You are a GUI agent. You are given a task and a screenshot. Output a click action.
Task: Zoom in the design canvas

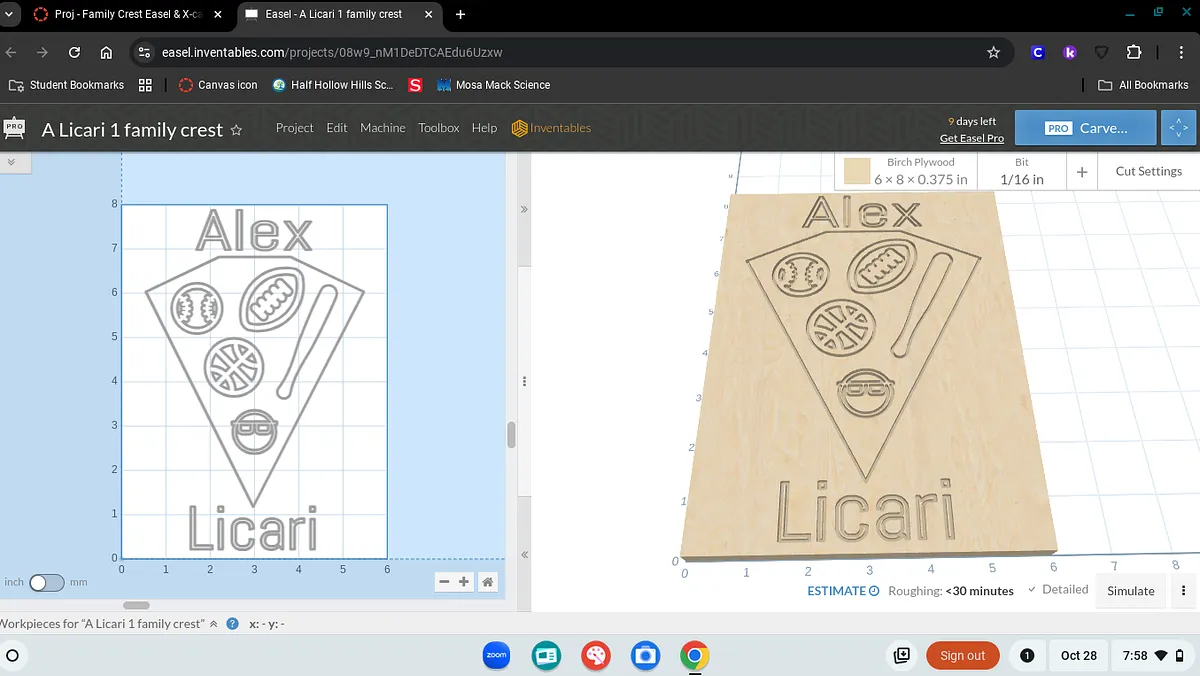[x=464, y=582]
